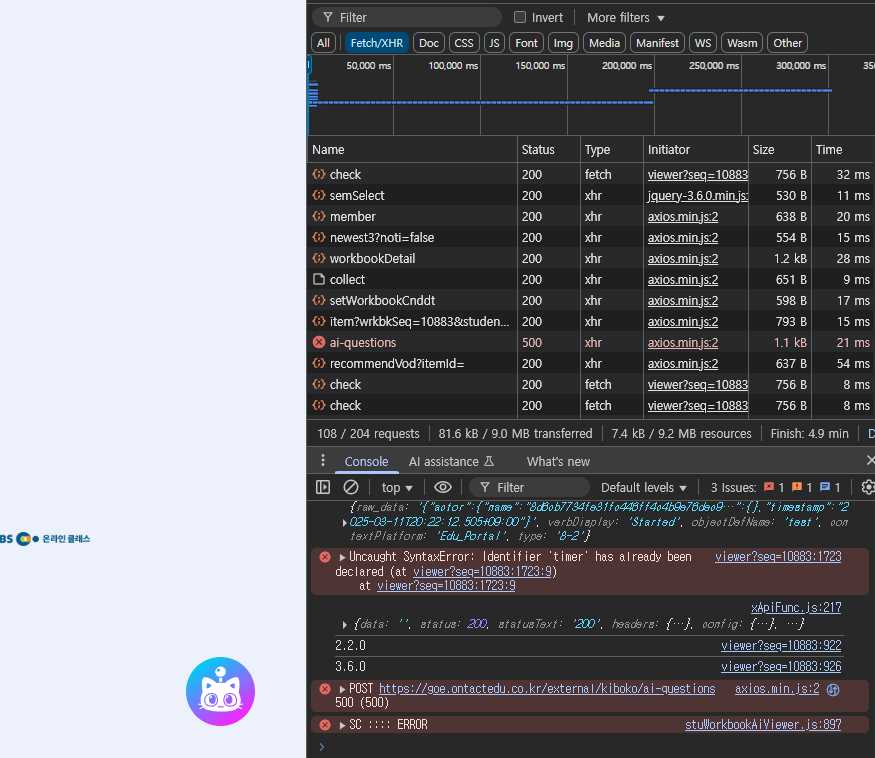875x758 pixels.
Task: Open the top JavaScript context dropdown
Action: [397, 487]
